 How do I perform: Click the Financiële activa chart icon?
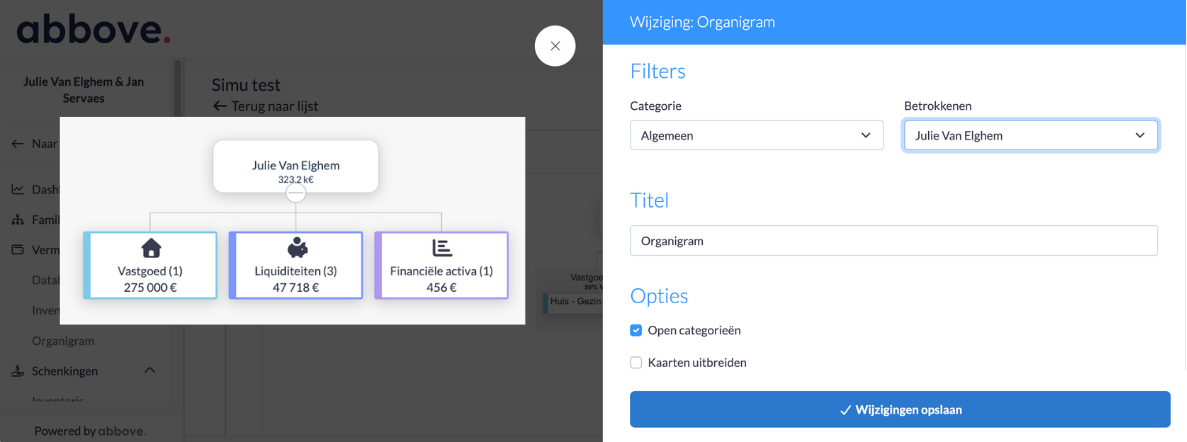(441, 248)
